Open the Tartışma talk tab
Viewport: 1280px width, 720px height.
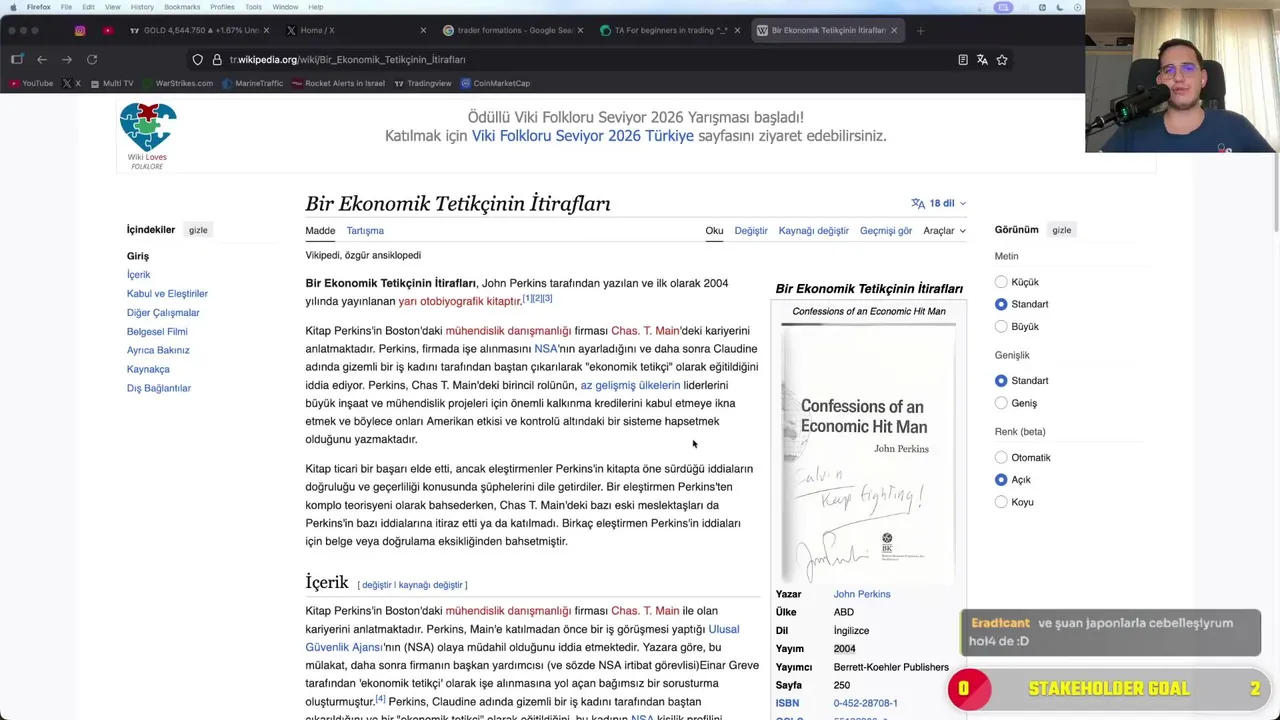click(x=365, y=231)
